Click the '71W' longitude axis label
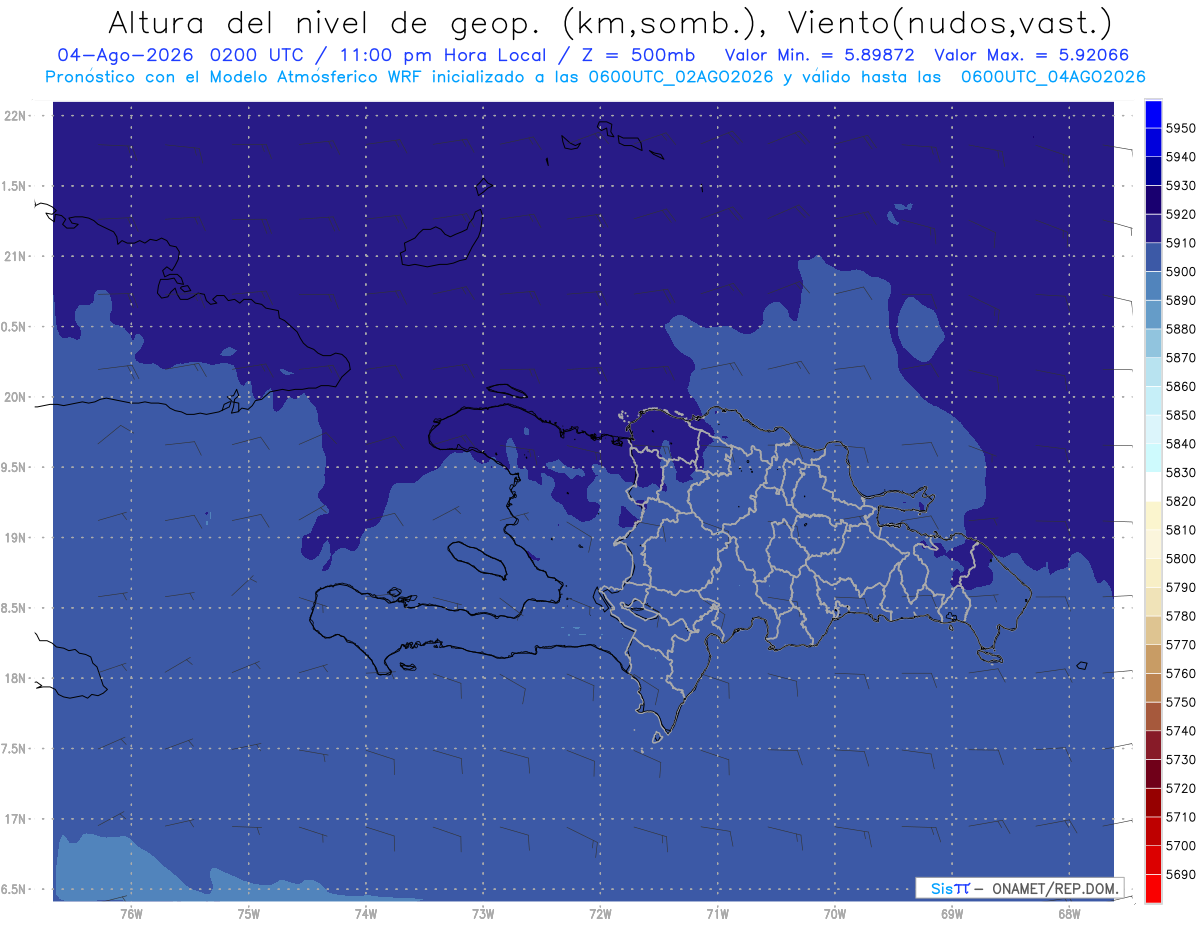This screenshot has width=1200, height=927. click(x=717, y=914)
